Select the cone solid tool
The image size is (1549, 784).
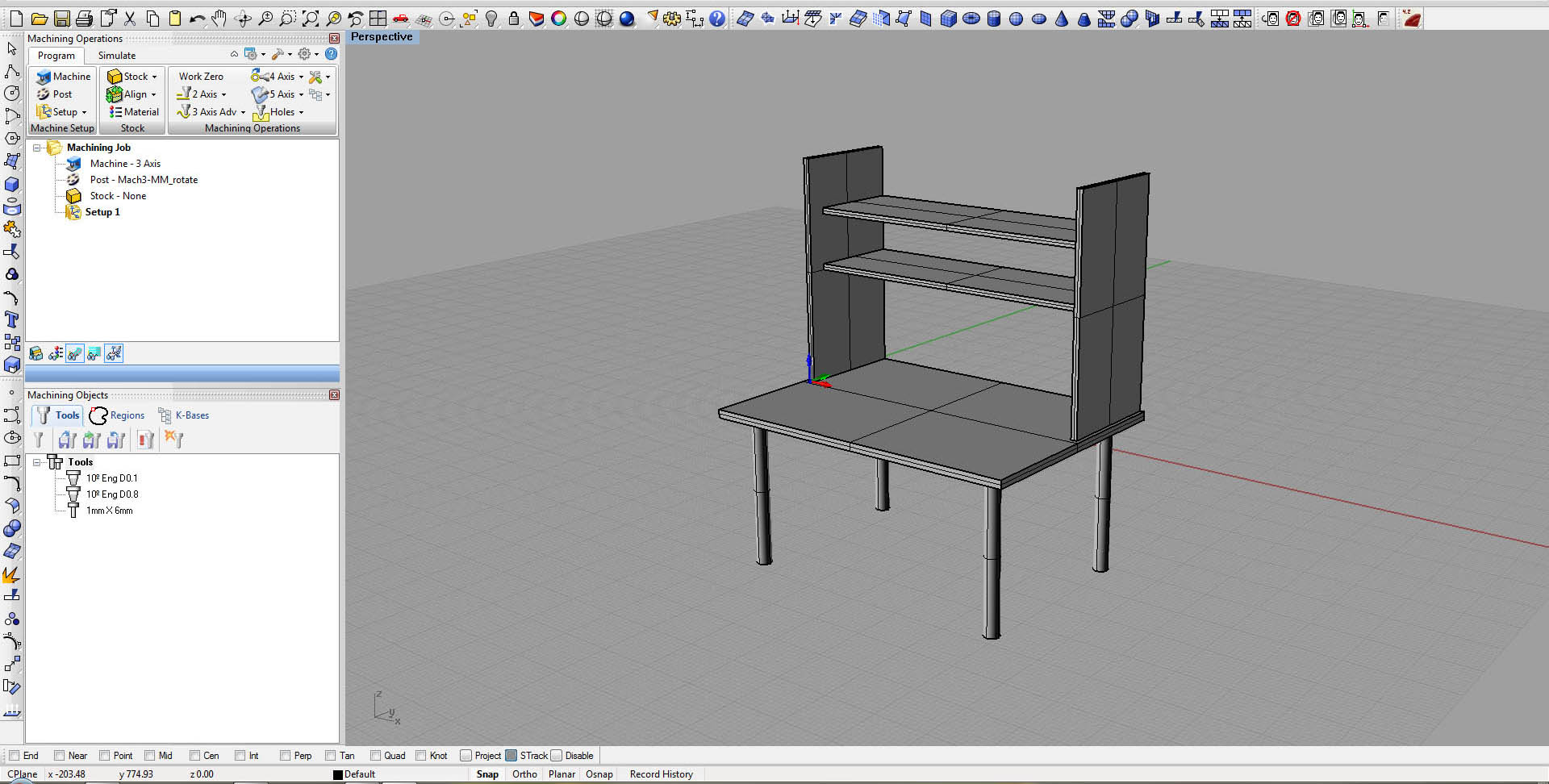[x=1062, y=19]
